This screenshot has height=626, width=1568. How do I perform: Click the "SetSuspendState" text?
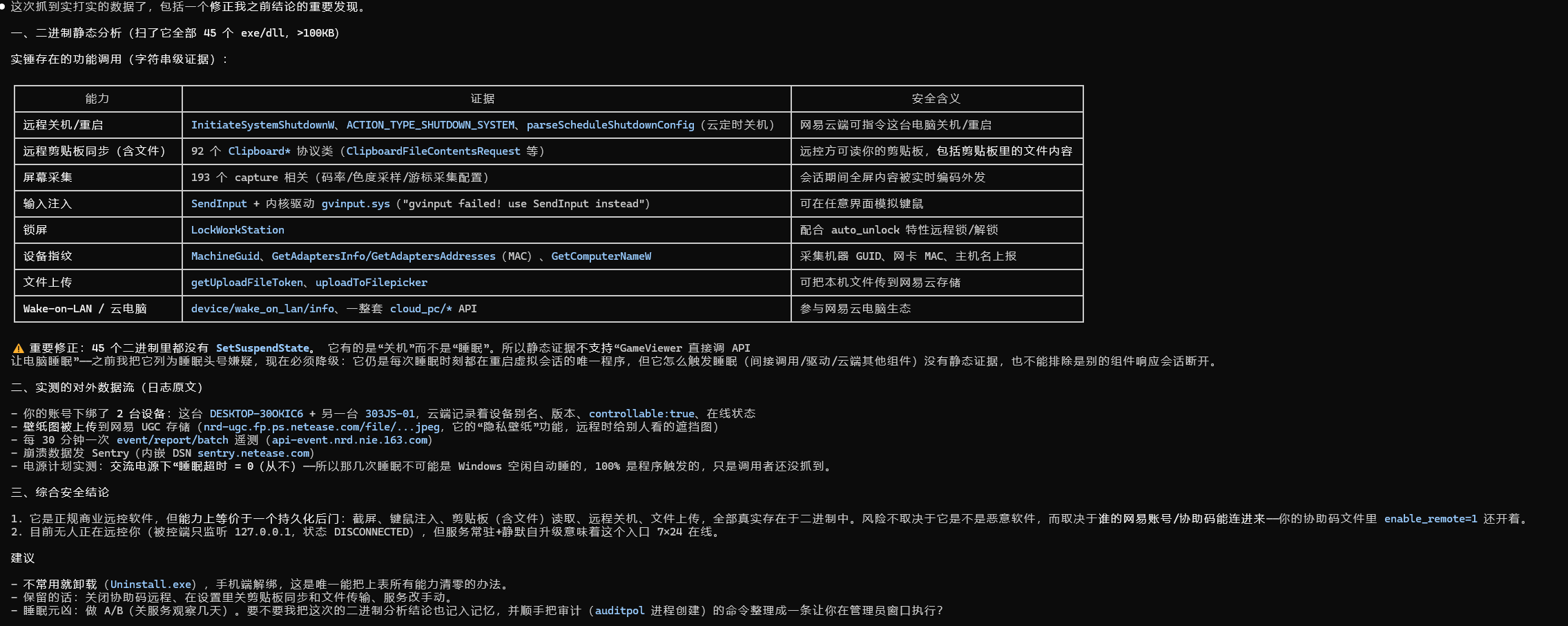[262, 348]
